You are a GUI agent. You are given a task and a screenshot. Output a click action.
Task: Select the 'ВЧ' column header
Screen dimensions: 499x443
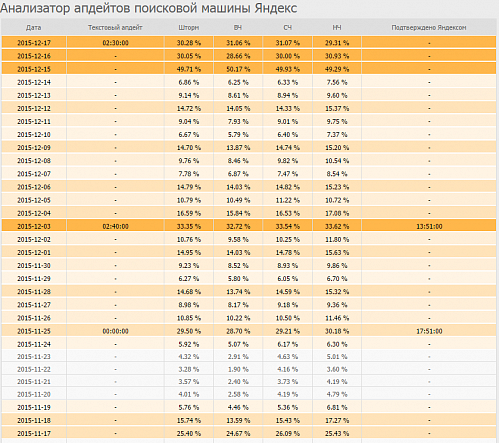(238, 28)
